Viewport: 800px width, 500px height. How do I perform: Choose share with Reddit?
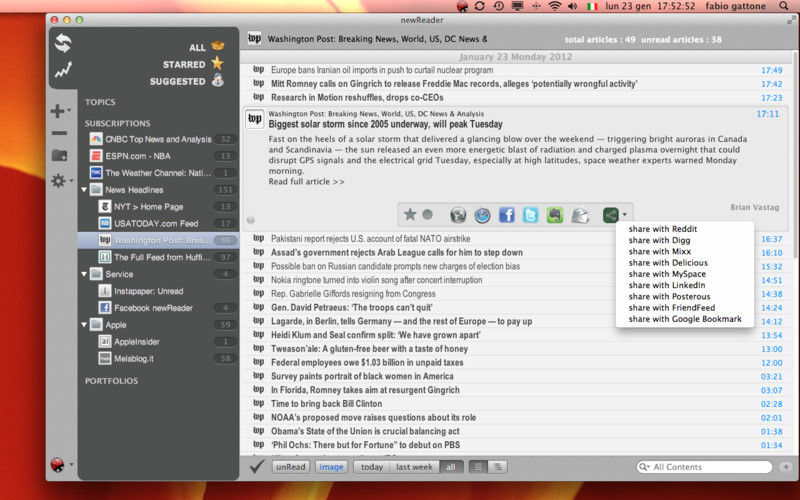pos(662,229)
